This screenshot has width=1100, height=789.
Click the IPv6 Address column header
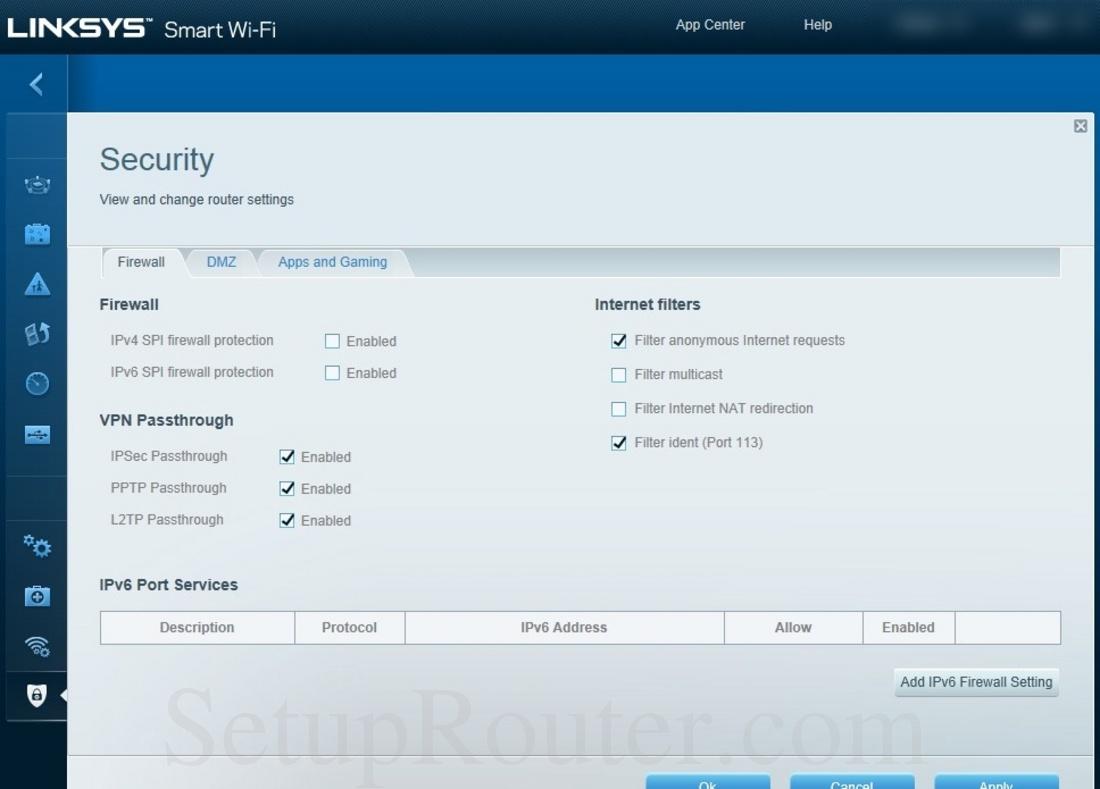564,628
